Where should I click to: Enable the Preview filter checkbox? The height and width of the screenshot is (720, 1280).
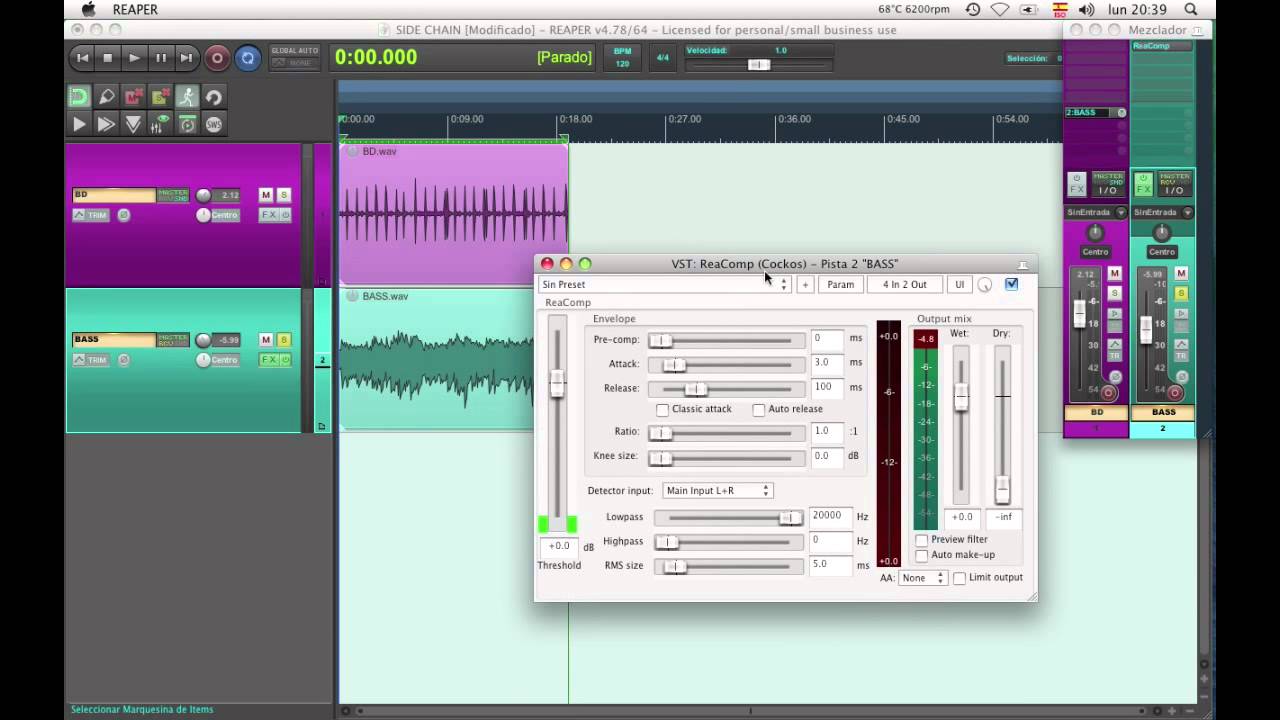click(922, 540)
